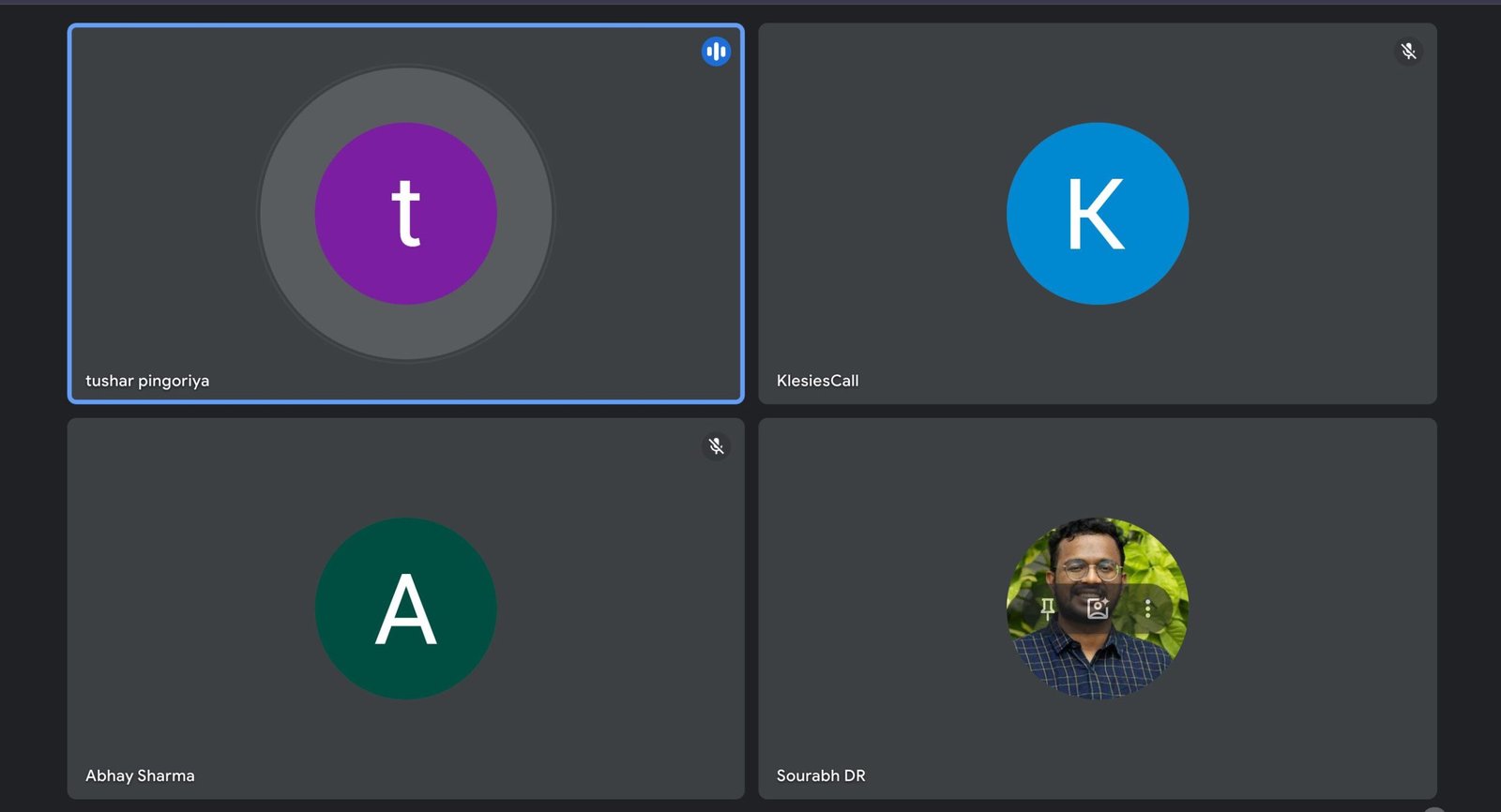The image size is (1501, 812).
Task: Click the 'Sourabh DR' name label
Action: (x=821, y=775)
